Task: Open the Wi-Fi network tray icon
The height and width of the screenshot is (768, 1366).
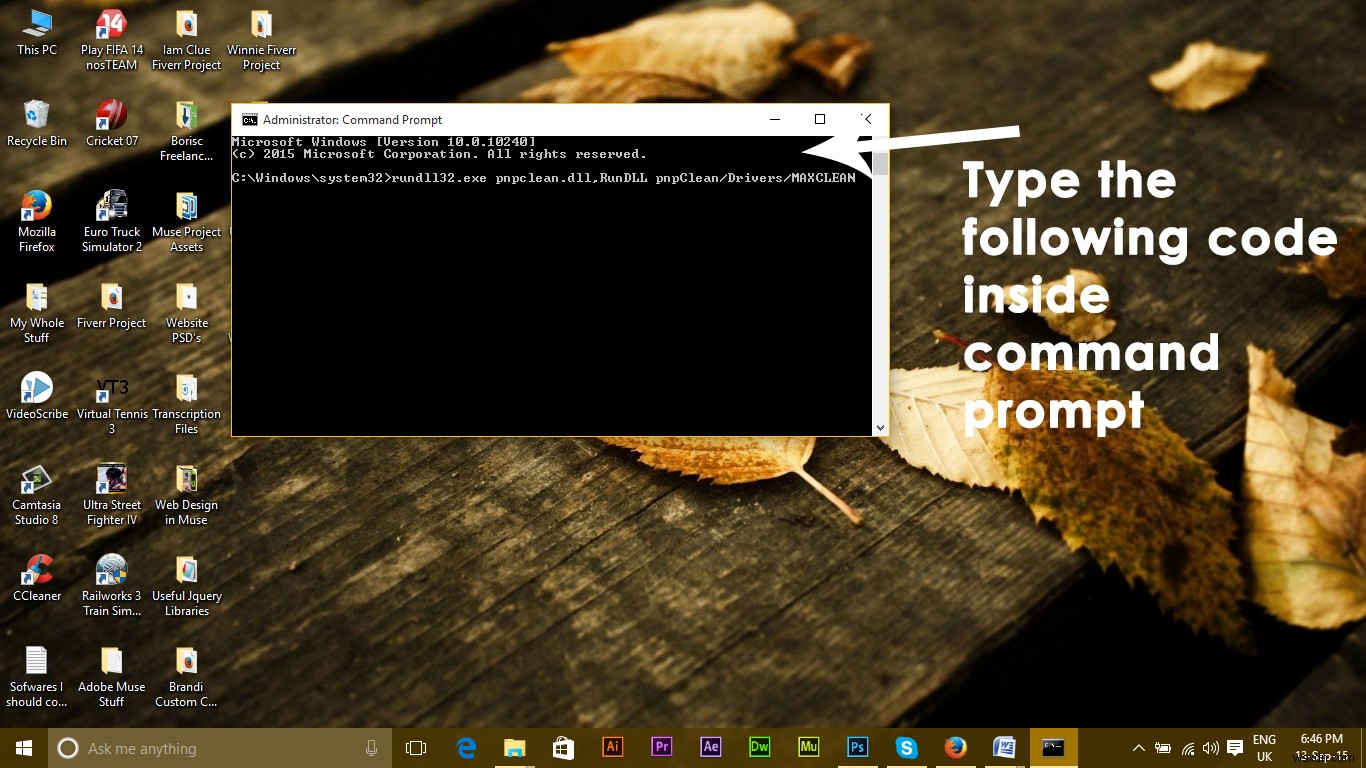Action: [x=1188, y=748]
